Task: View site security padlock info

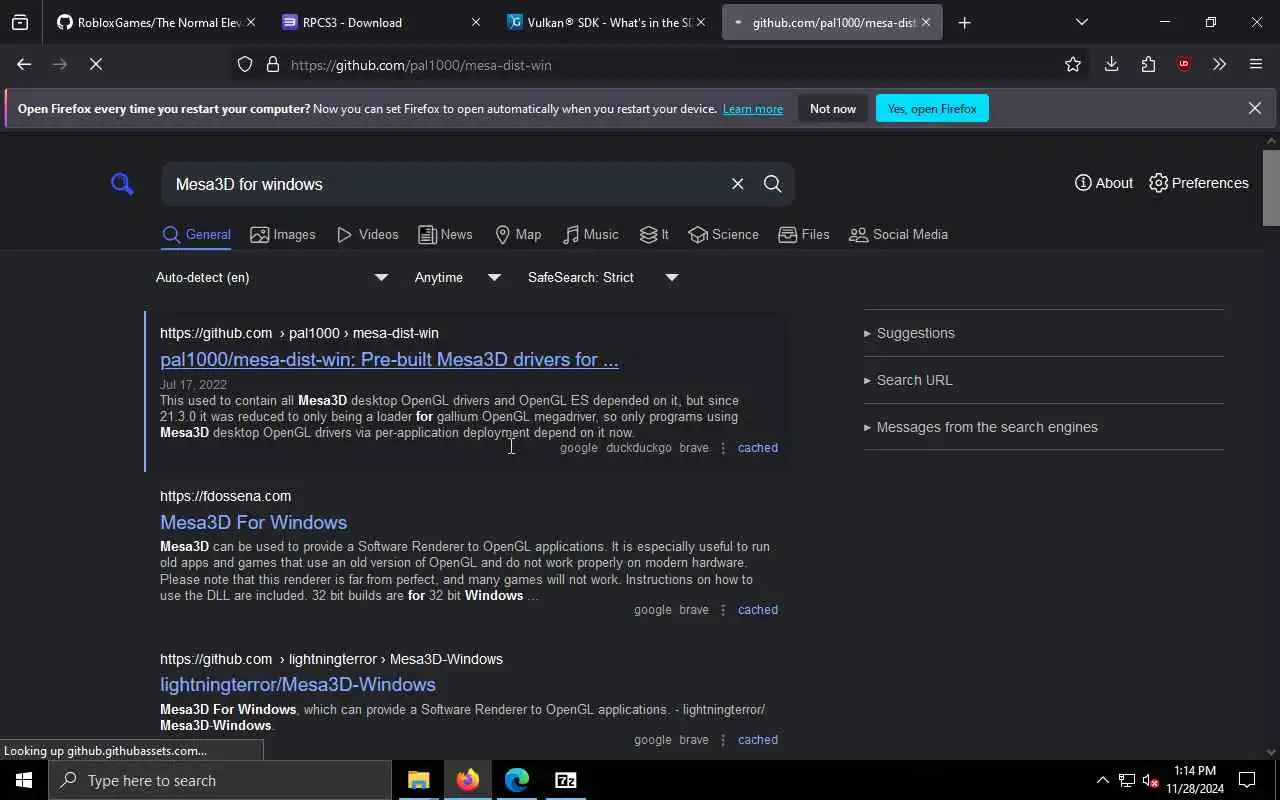Action: click(272, 65)
